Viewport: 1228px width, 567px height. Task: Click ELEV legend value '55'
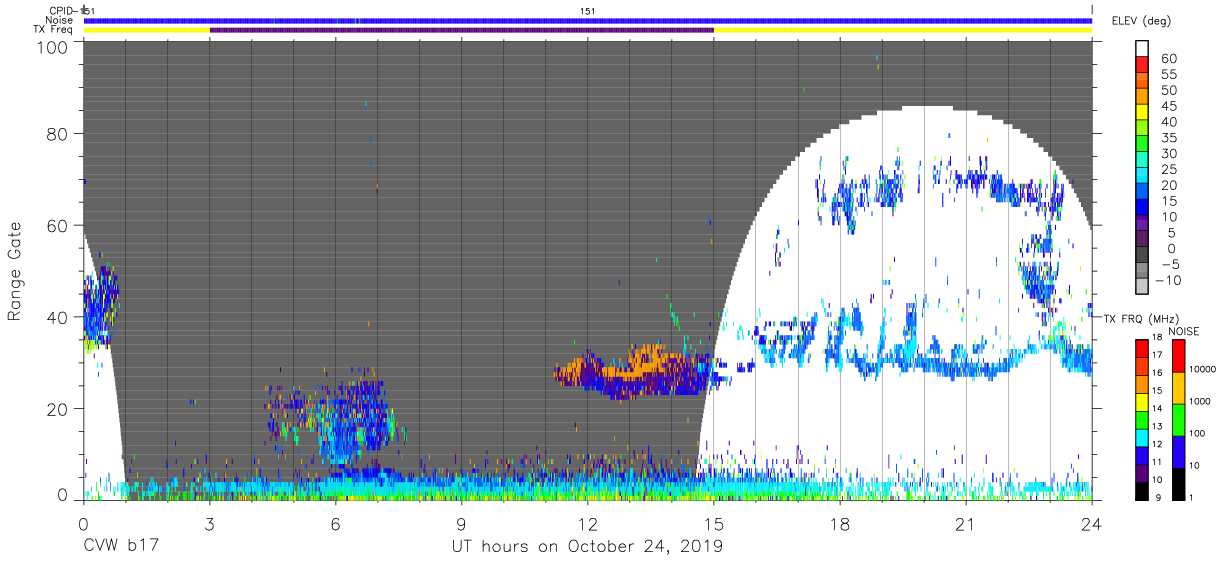(x=1169, y=75)
